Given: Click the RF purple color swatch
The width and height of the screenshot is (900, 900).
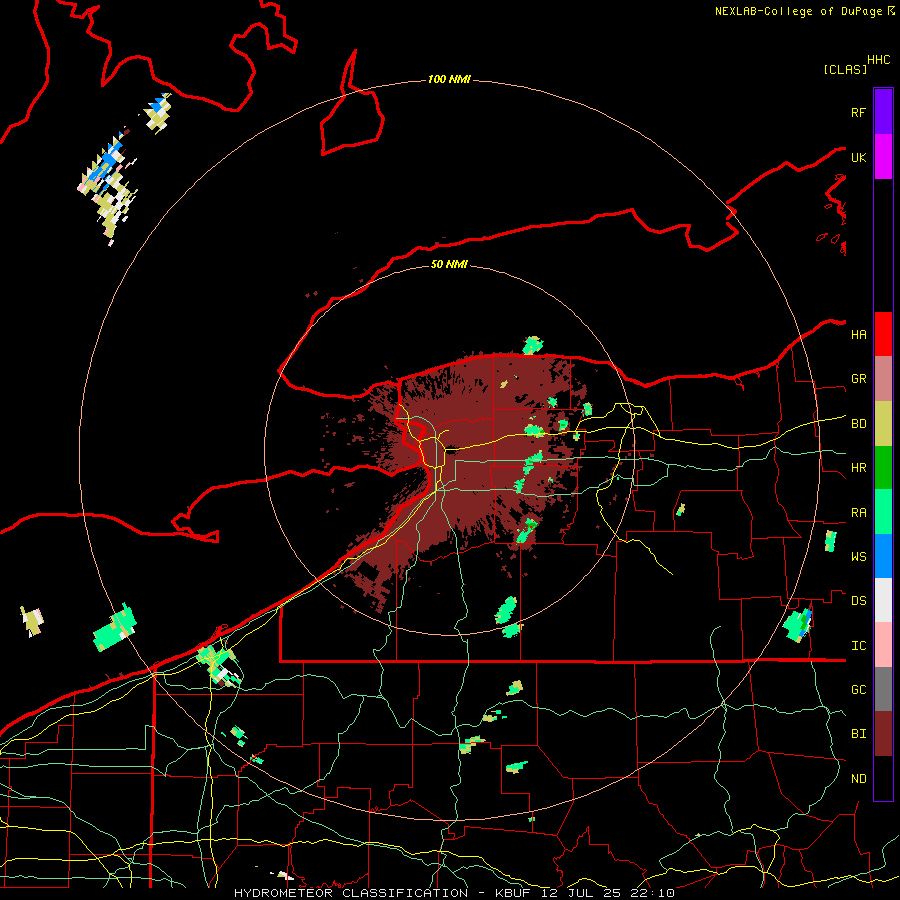Looking at the screenshot, I should coord(883,111).
